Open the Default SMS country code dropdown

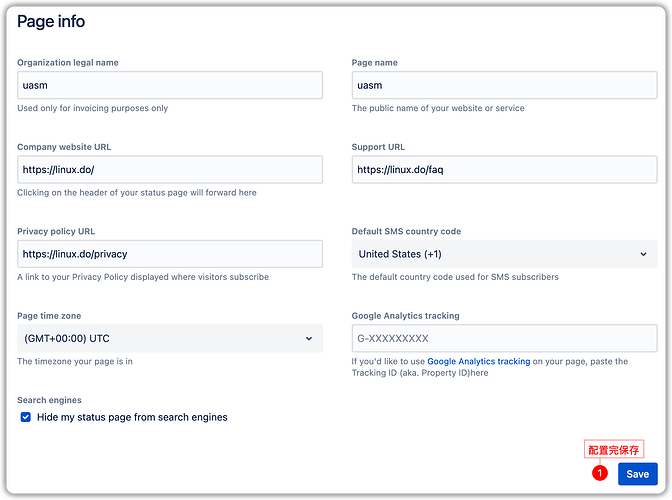click(x=504, y=254)
